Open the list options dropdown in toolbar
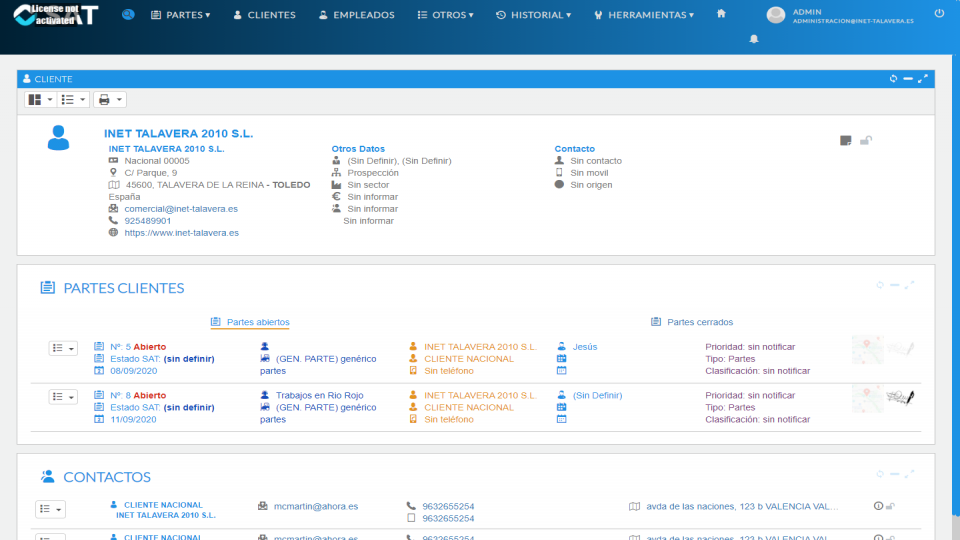 [x=73, y=99]
